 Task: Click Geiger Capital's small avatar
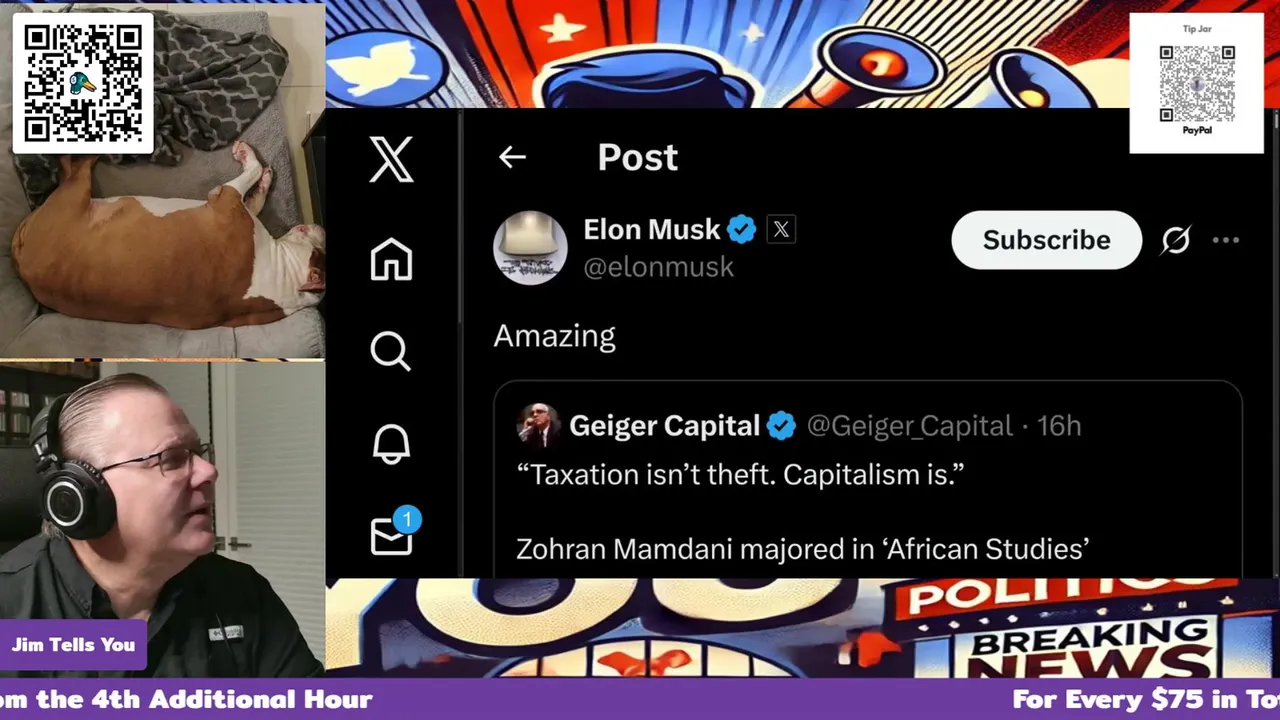click(538, 425)
